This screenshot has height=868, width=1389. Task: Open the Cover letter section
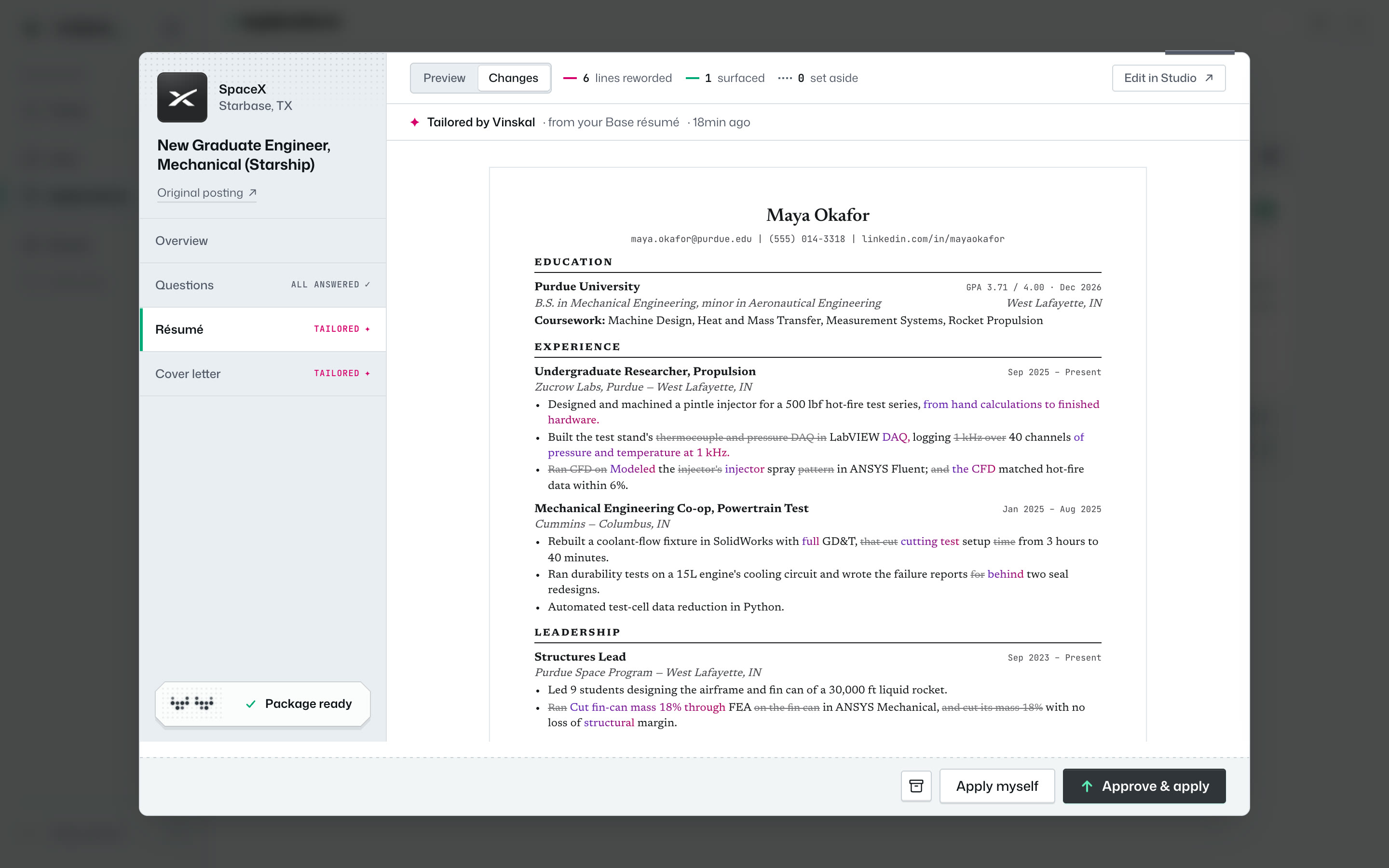[263, 374]
